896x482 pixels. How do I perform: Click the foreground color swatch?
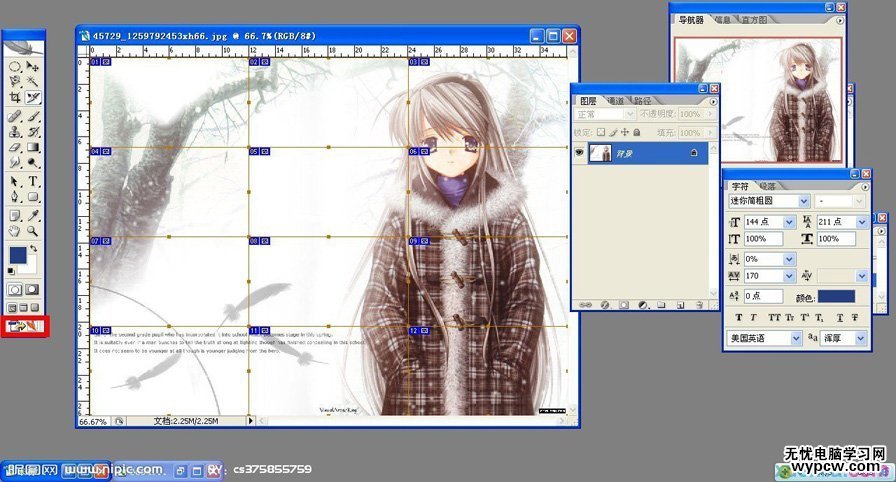(18, 255)
